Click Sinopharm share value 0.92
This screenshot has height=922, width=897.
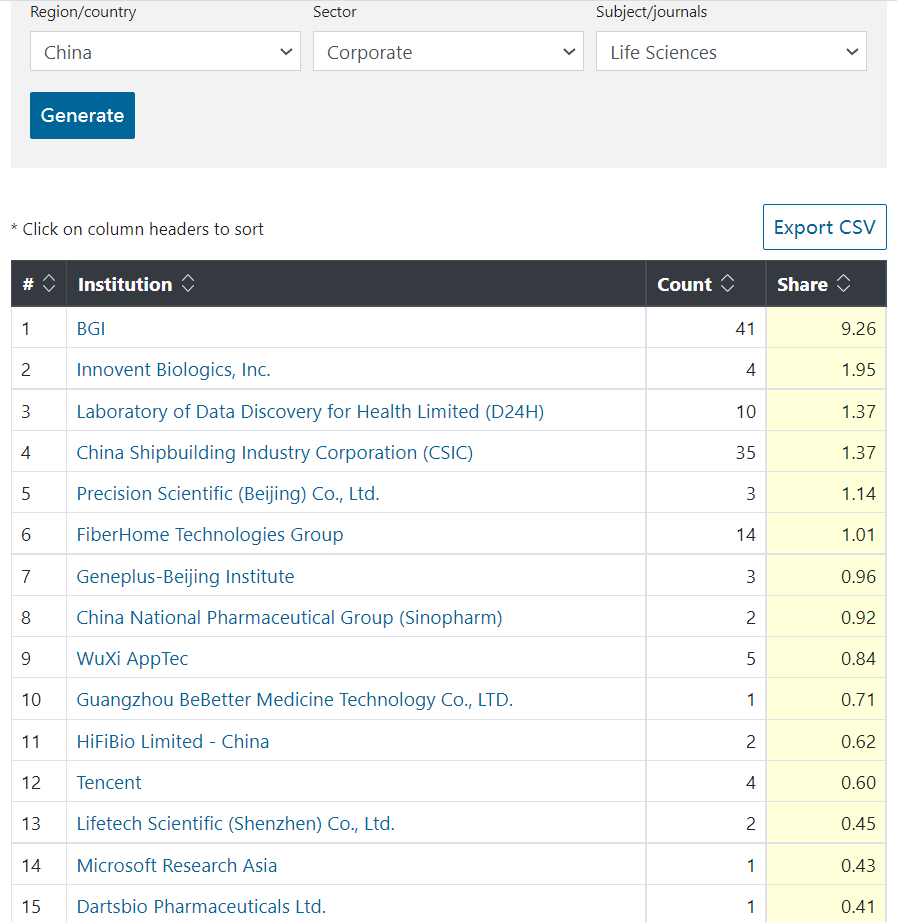[858, 618]
